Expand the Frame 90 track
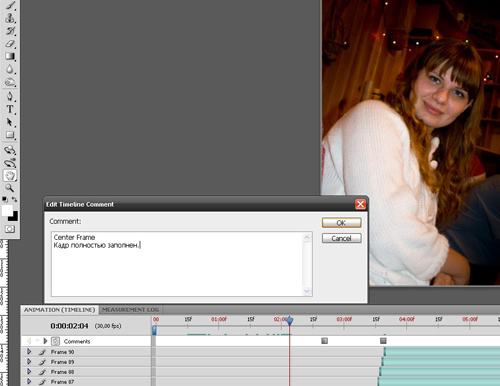The width and height of the screenshot is (500, 386). [29, 351]
